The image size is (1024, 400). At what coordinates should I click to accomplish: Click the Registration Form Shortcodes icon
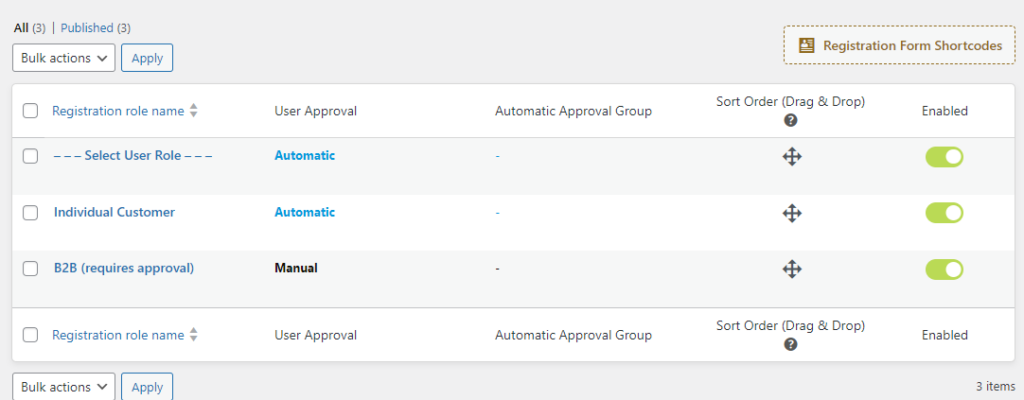(806, 45)
